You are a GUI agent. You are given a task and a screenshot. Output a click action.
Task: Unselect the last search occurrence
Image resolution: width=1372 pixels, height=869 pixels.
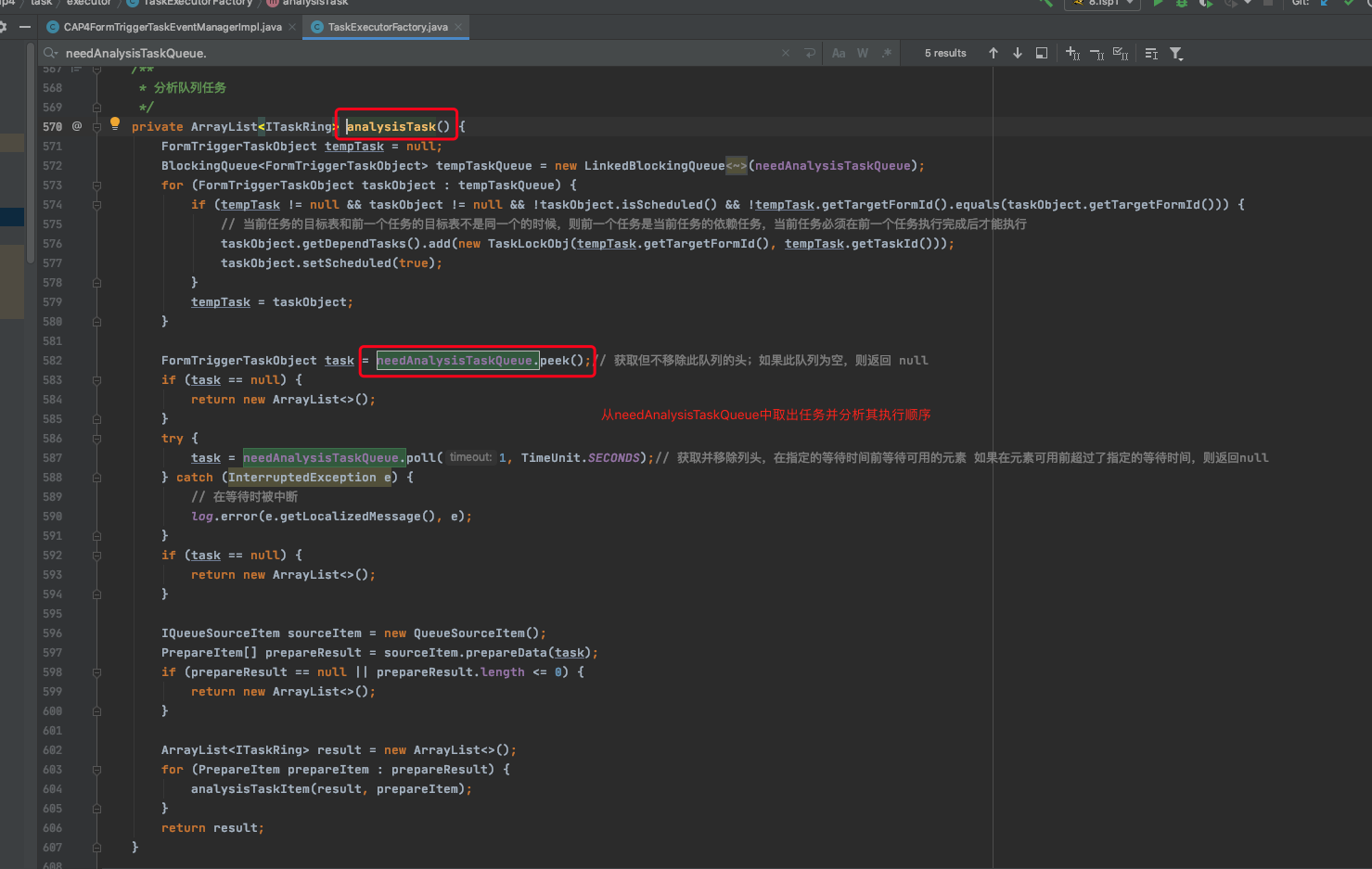tap(1096, 54)
